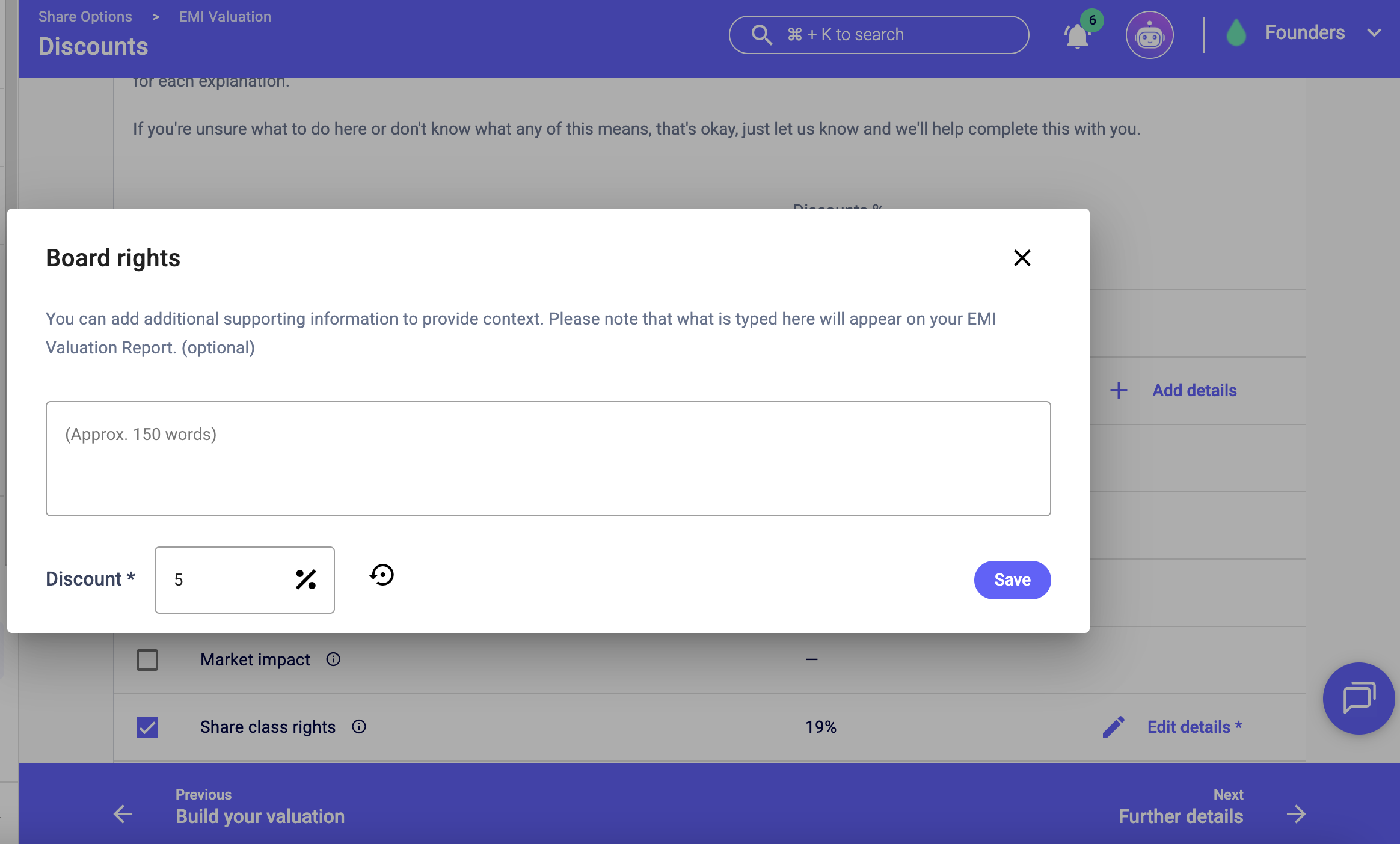The width and height of the screenshot is (1400, 844).
Task: Open the EMI Valuation breadcrumb
Action: pyautogui.click(x=225, y=17)
